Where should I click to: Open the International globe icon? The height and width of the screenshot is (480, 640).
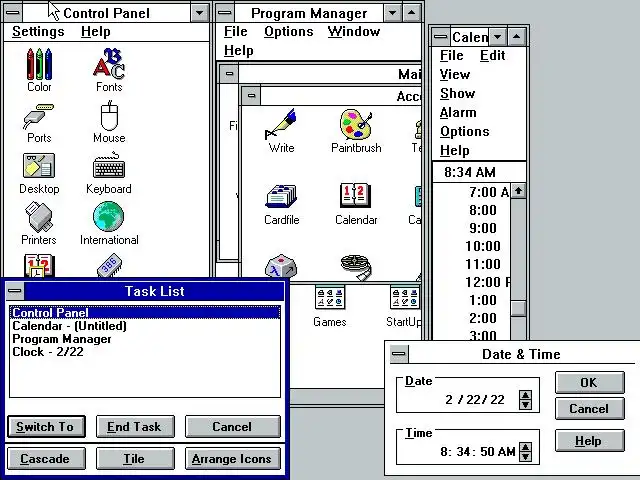coord(109,224)
